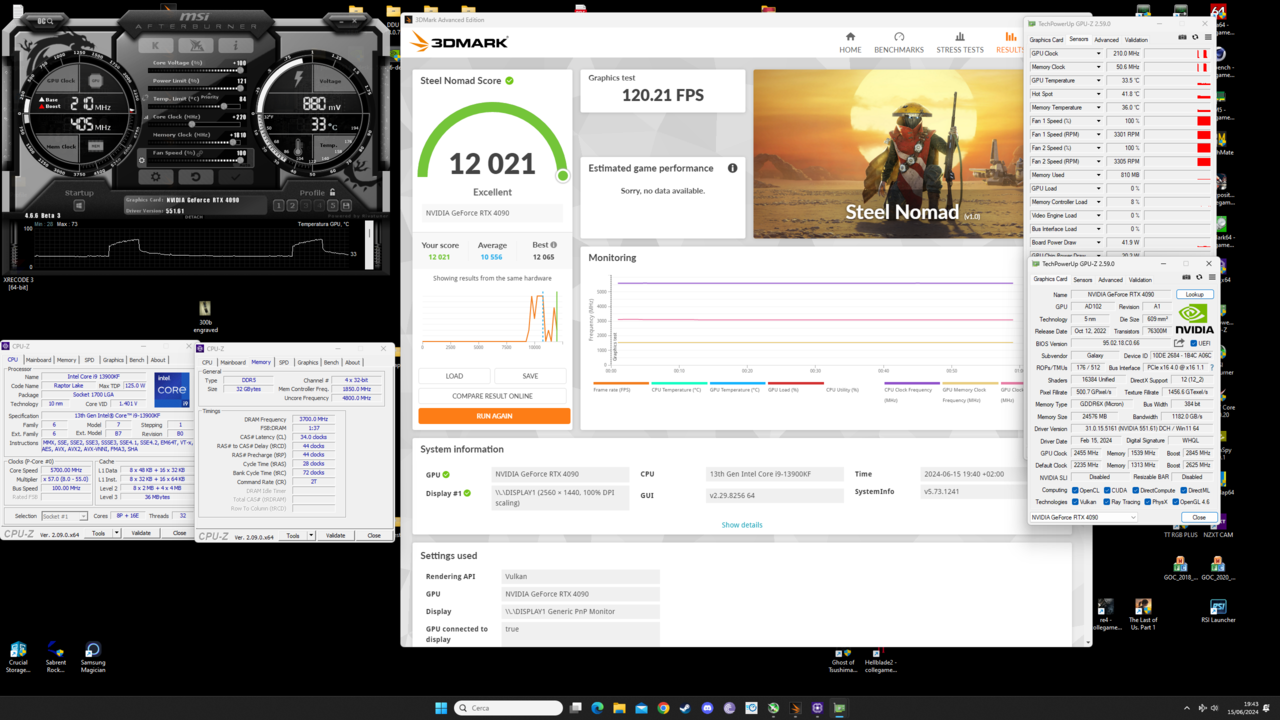Adjust Afterburner Core Clock slider
The width and height of the screenshot is (1280, 720).
tap(196, 124)
